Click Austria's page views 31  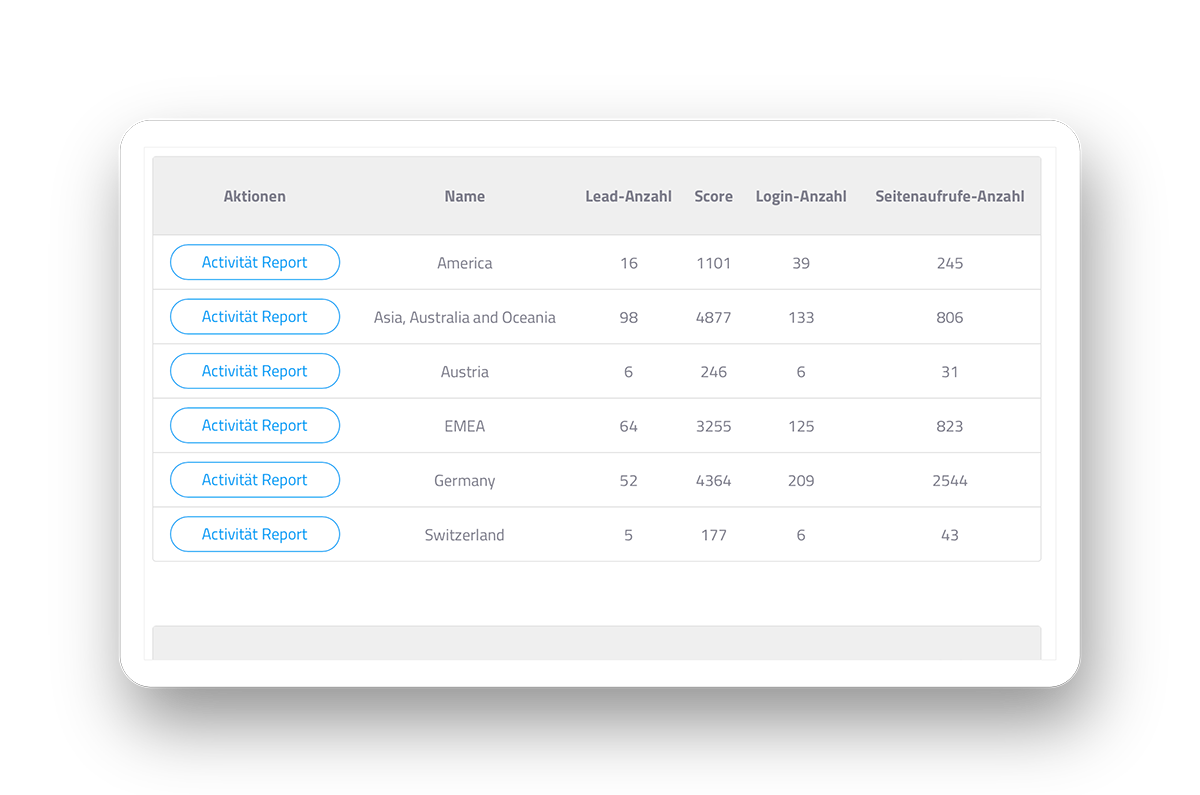(x=950, y=372)
